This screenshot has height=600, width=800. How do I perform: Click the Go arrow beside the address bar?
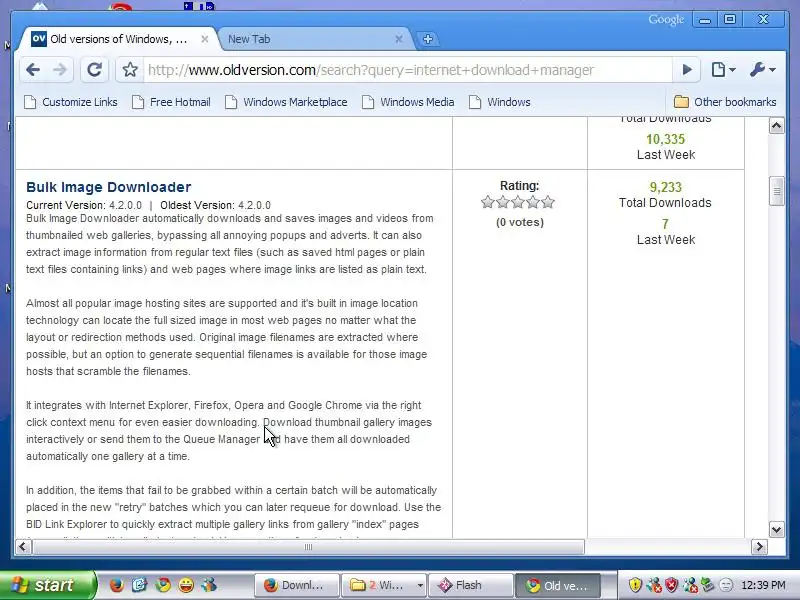[x=687, y=69]
